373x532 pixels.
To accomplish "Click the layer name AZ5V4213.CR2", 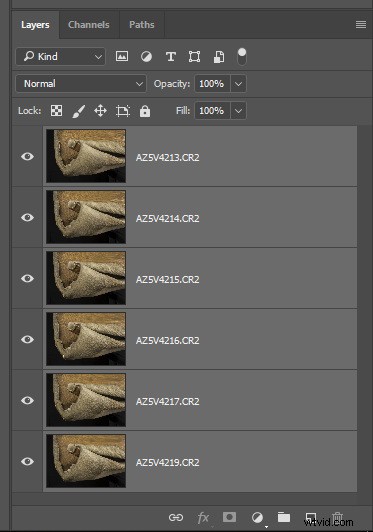I will point(168,157).
